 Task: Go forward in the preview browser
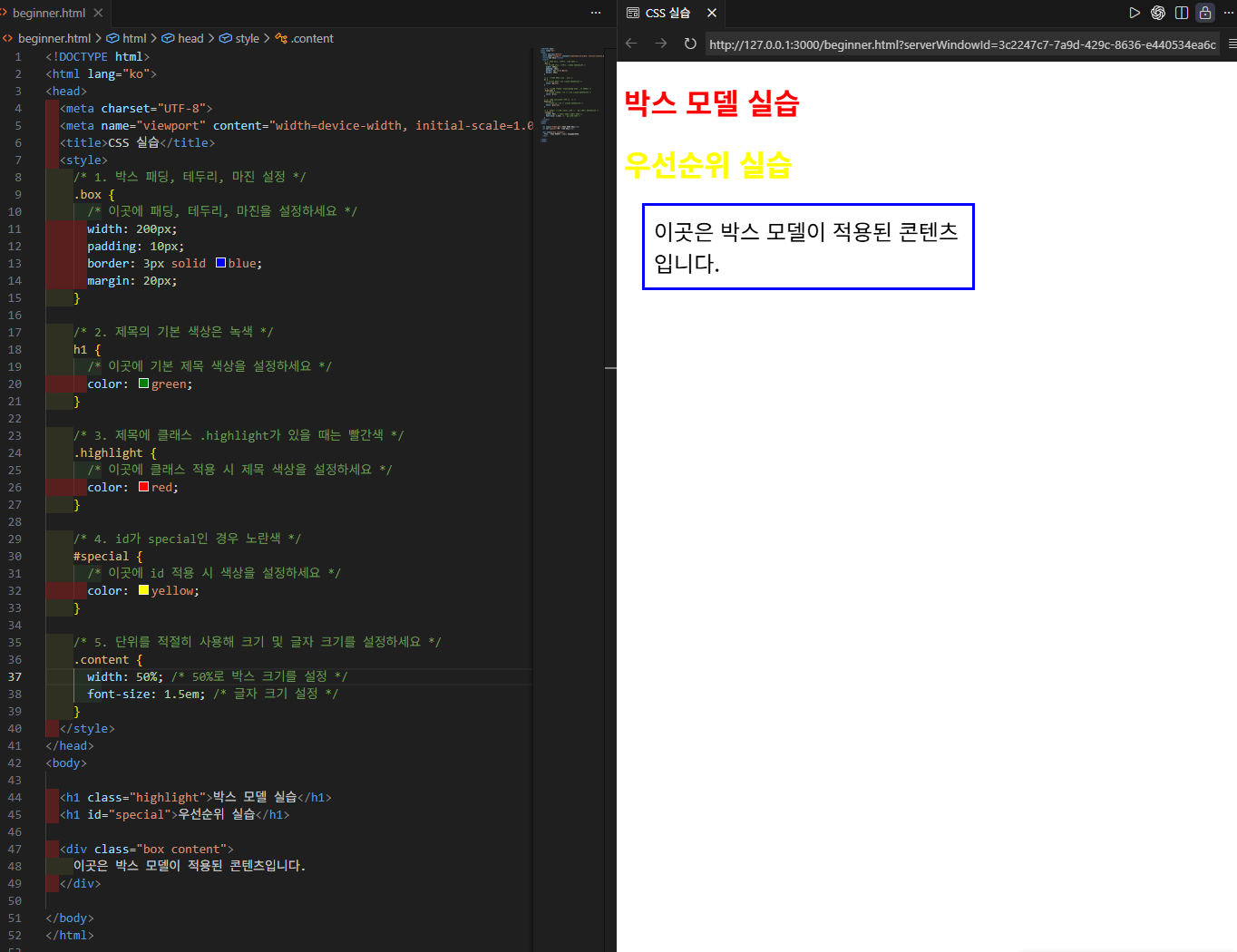661,44
